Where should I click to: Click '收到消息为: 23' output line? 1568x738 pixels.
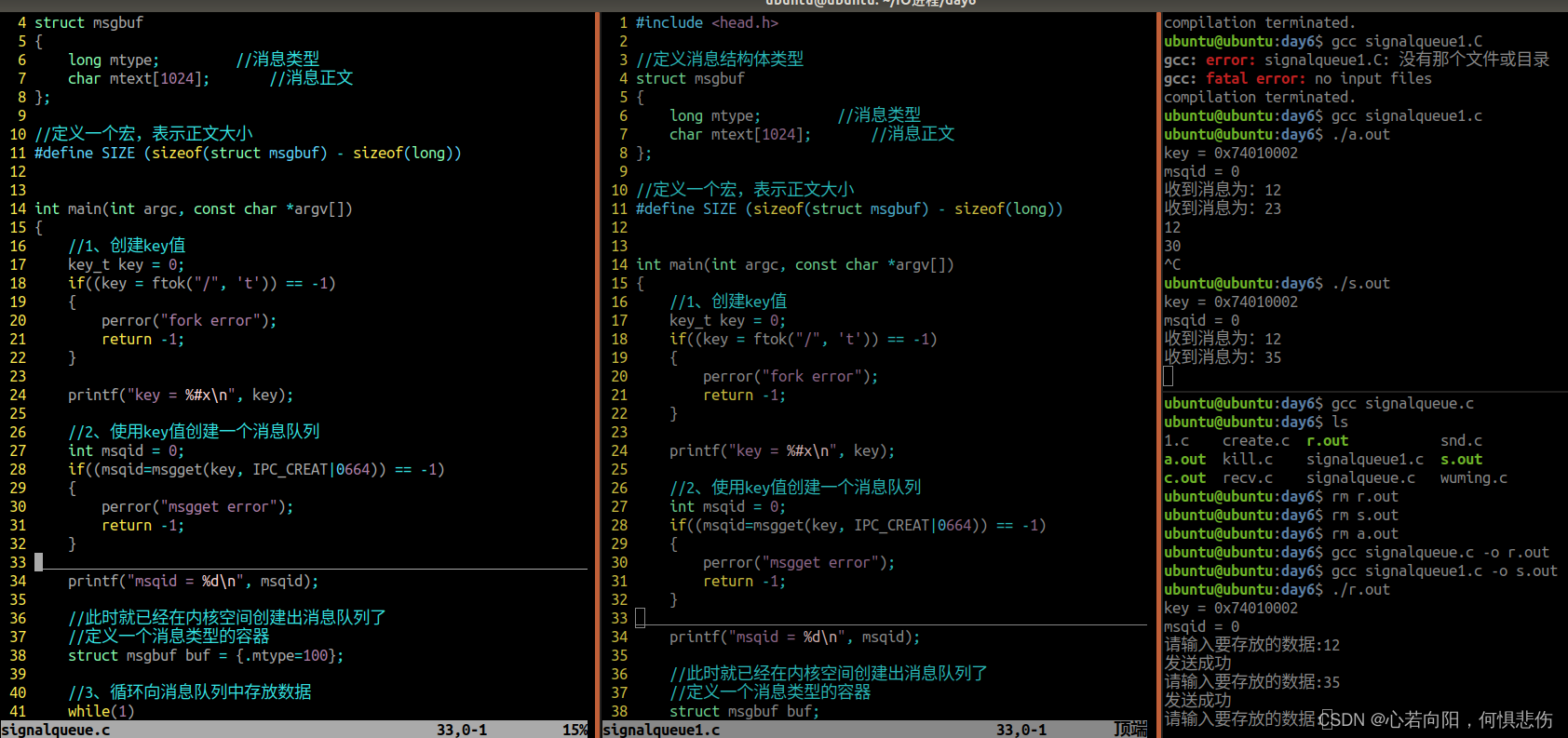(x=1223, y=208)
